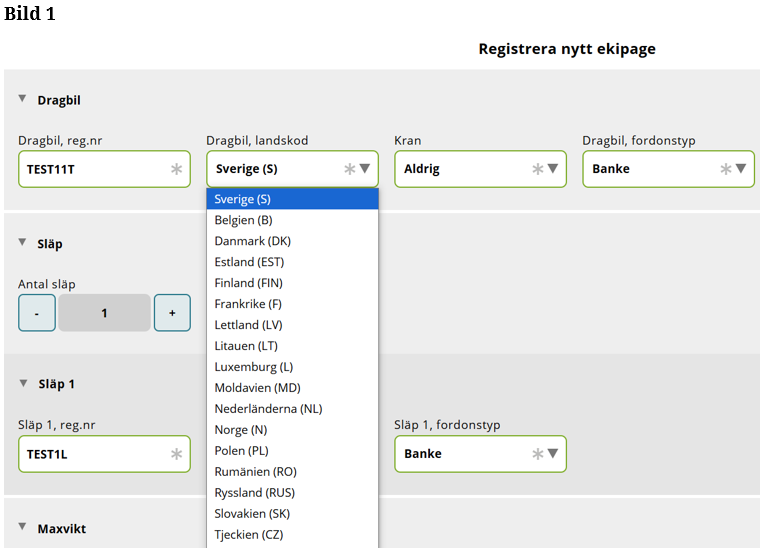
Task: Choose Danmark (DK) from the list
Action: (292, 241)
